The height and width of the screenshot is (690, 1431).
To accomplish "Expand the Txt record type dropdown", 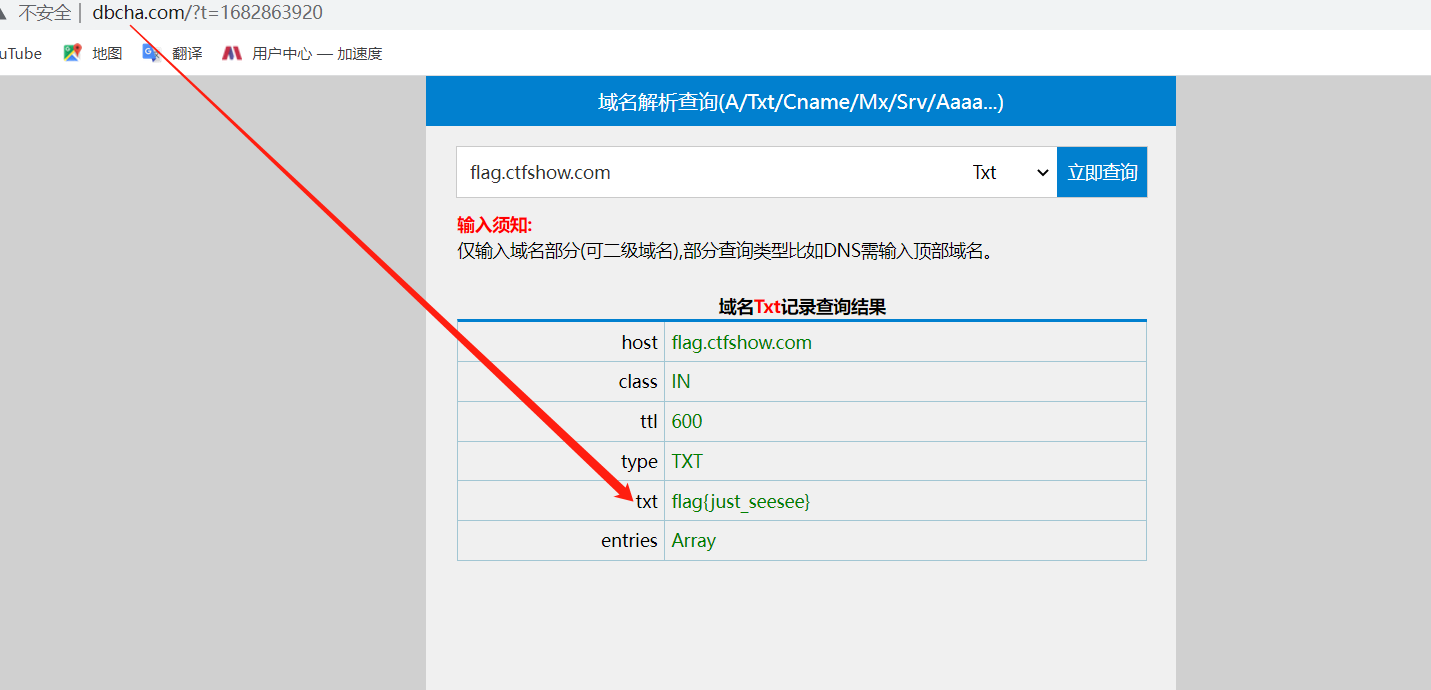I will 1008,172.
